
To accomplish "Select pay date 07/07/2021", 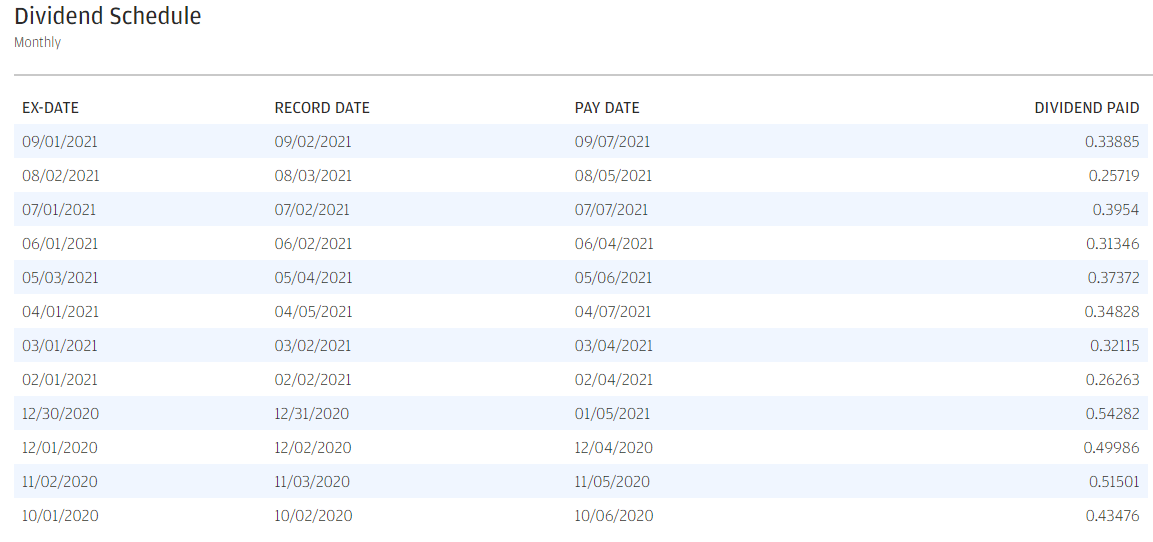I will pos(611,210).
